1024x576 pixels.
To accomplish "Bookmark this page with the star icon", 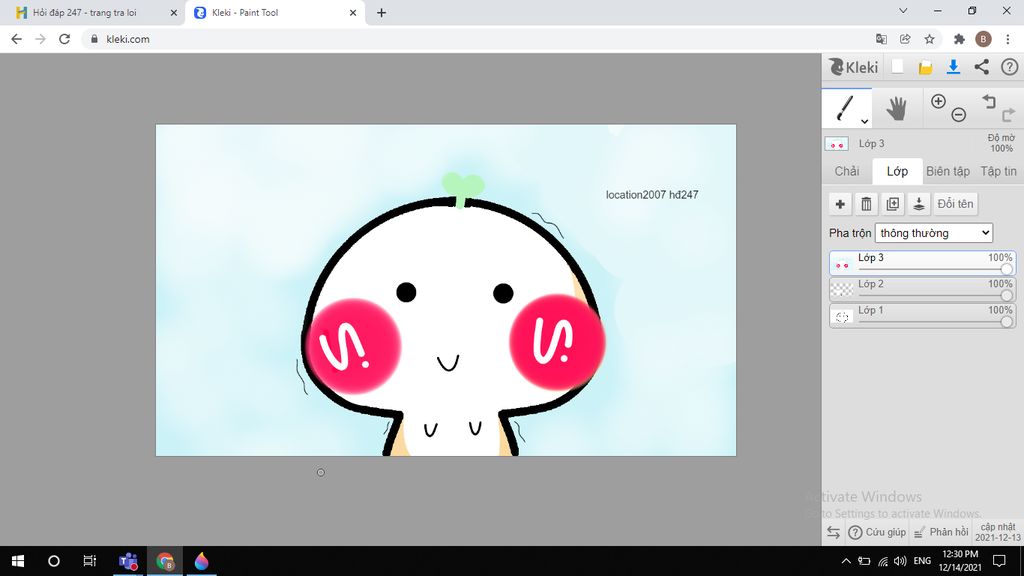I will [x=929, y=39].
